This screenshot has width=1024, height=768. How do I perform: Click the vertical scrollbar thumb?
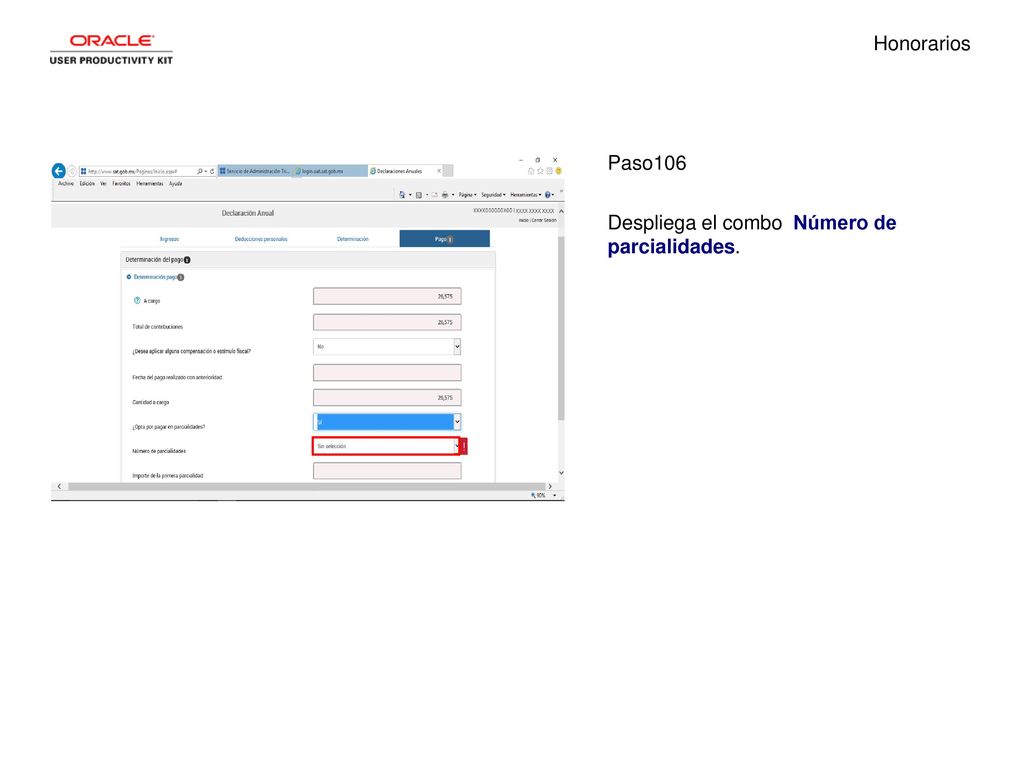coord(561,327)
